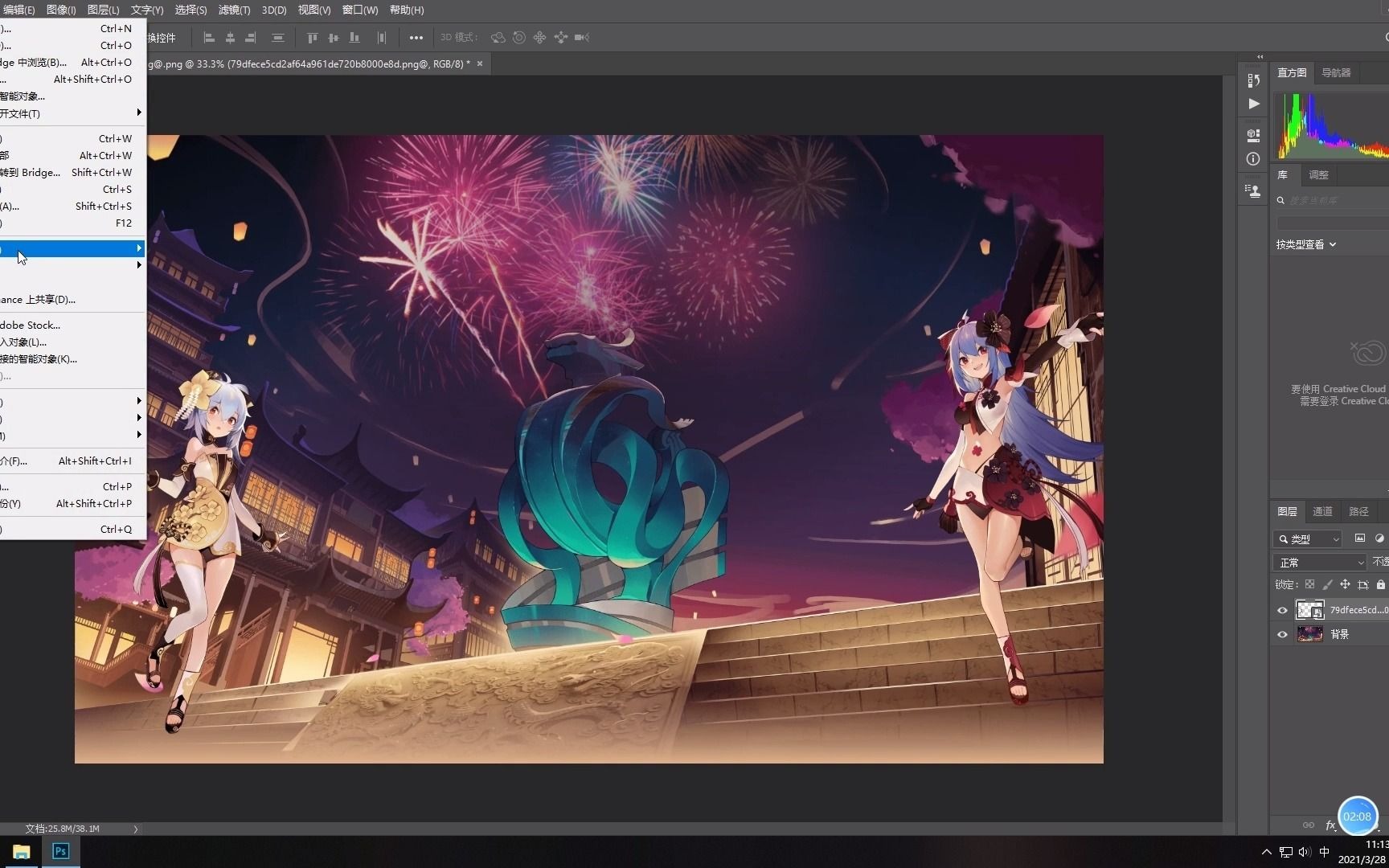Open the 帮助(H) menu
The height and width of the screenshot is (868, 1389).
point(406,10)
